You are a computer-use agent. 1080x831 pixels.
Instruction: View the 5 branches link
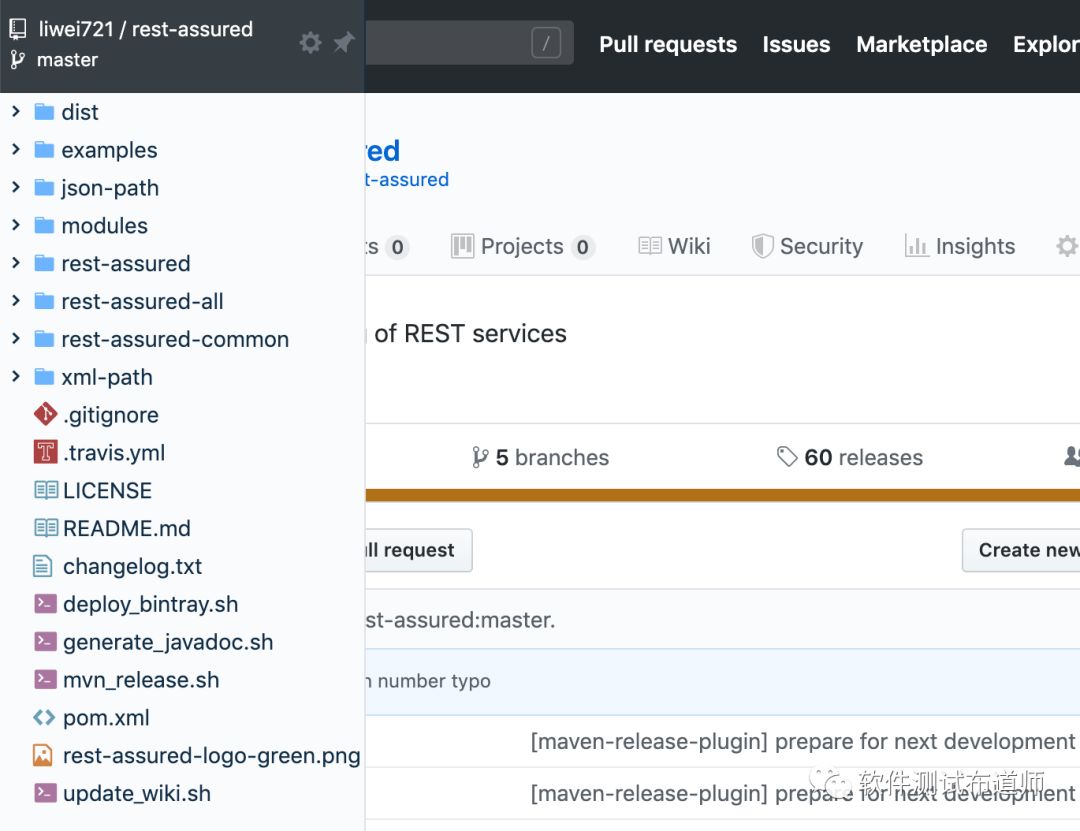(x=541, y=457)
